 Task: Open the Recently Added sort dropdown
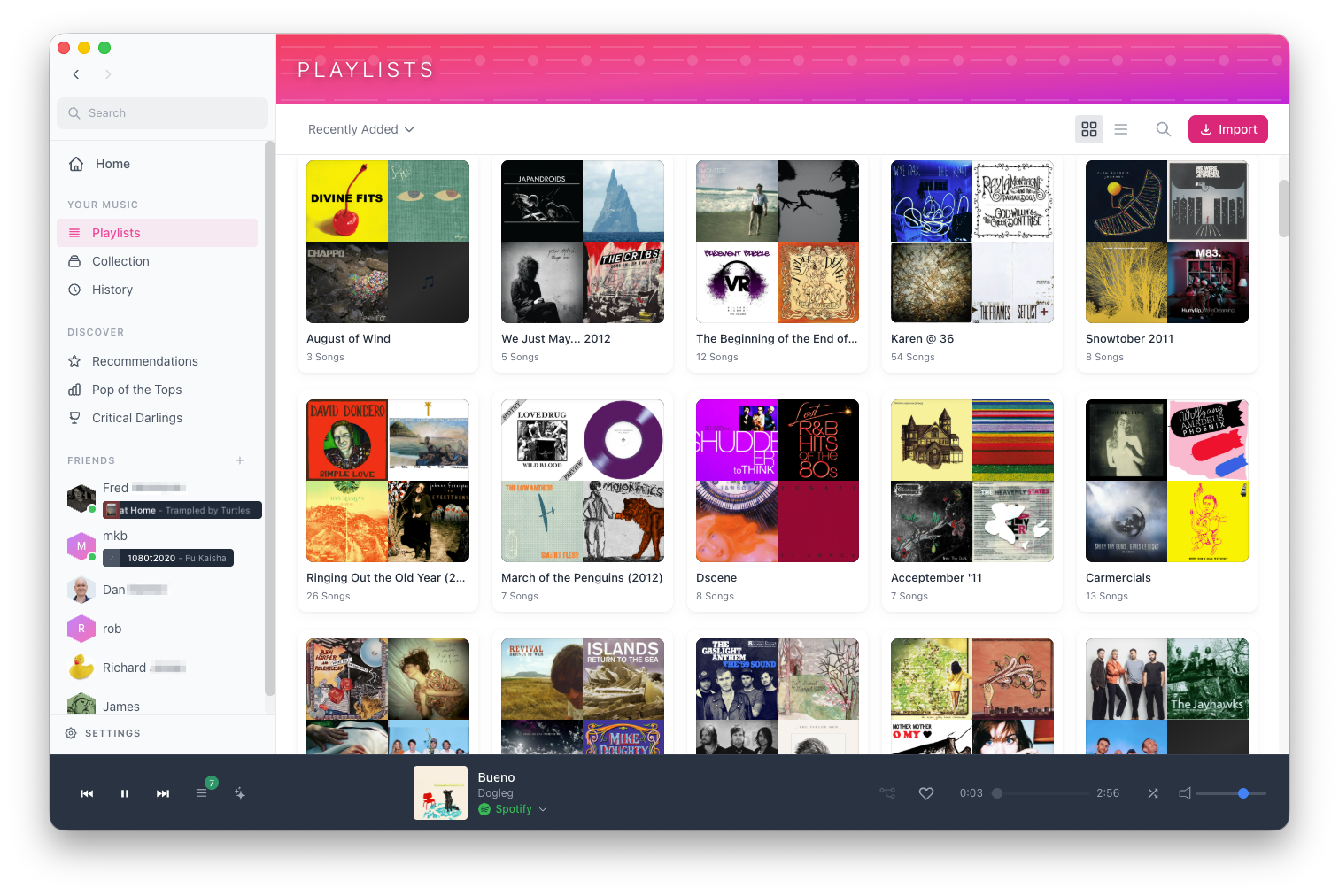[360, 129]
